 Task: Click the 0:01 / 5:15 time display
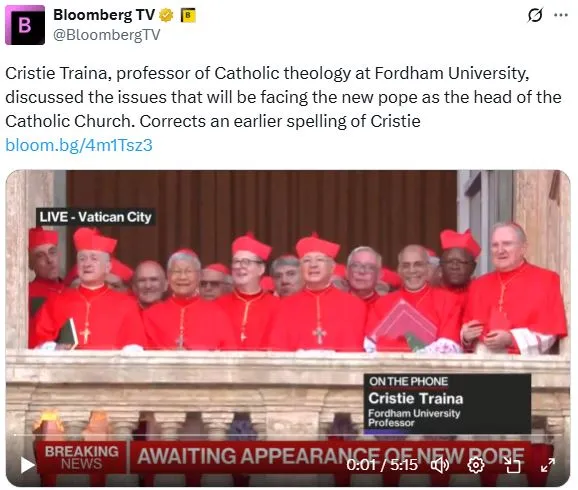382,465
